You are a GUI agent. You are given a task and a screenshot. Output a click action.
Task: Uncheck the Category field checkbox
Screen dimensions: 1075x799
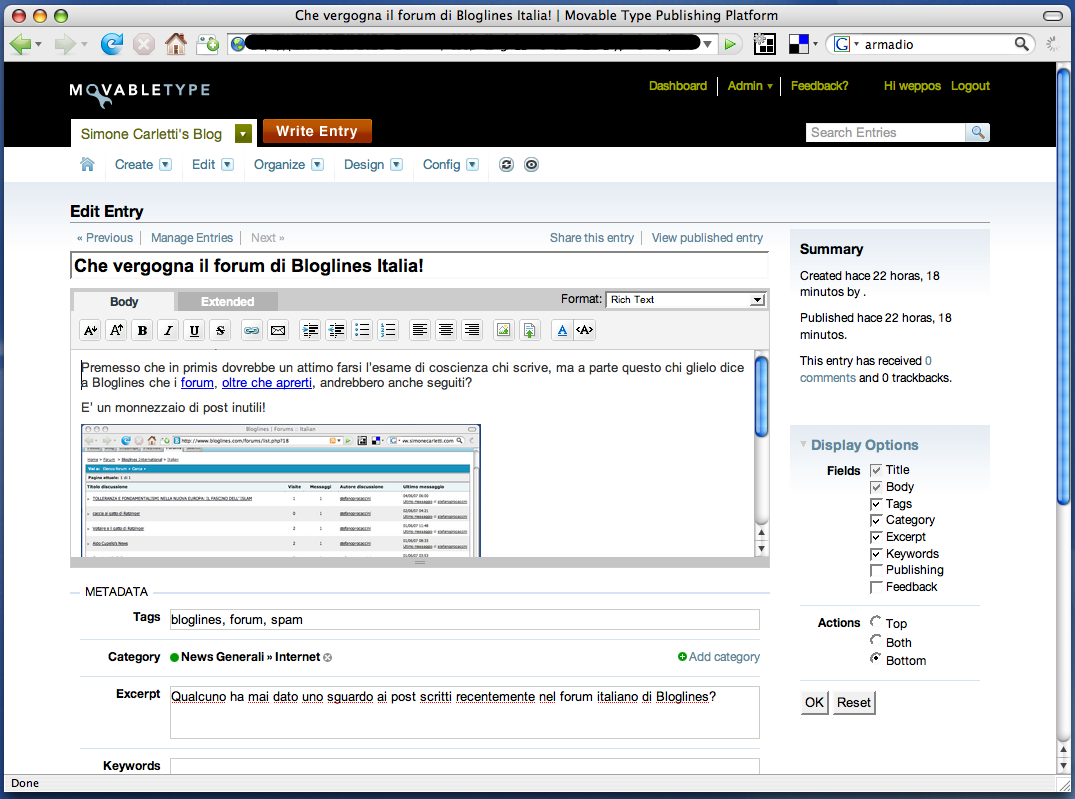(x=875, y=521)
